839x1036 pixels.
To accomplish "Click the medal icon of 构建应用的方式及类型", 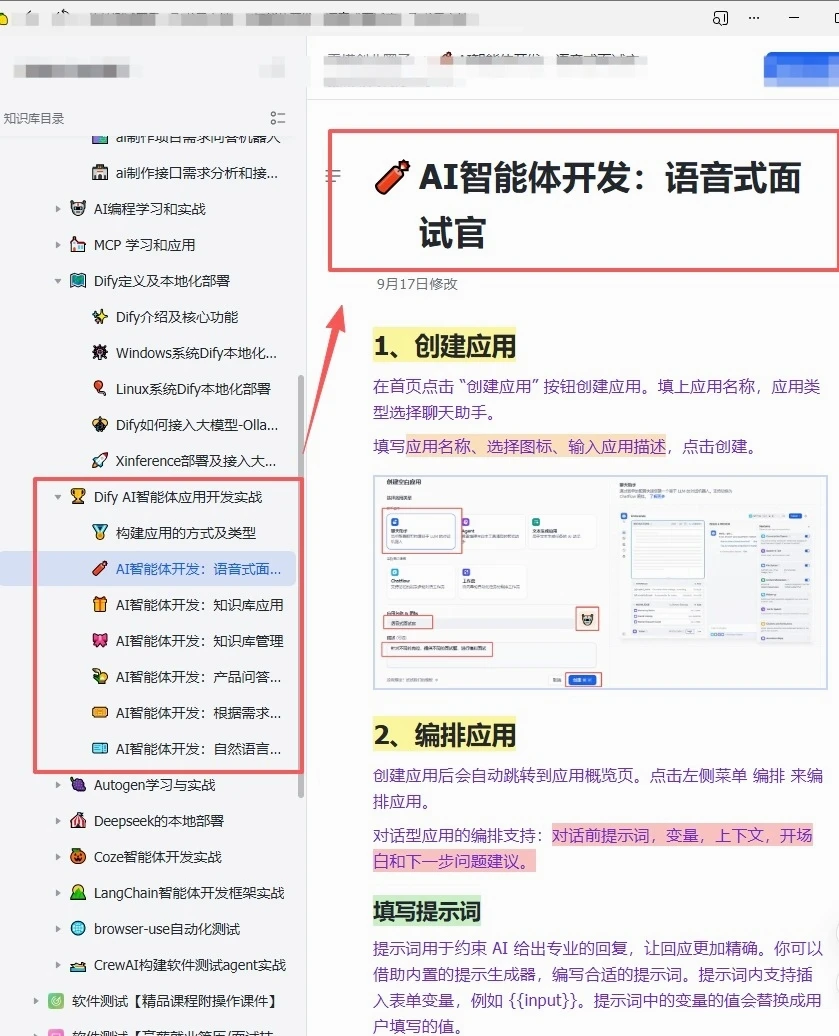I will 100,531.
